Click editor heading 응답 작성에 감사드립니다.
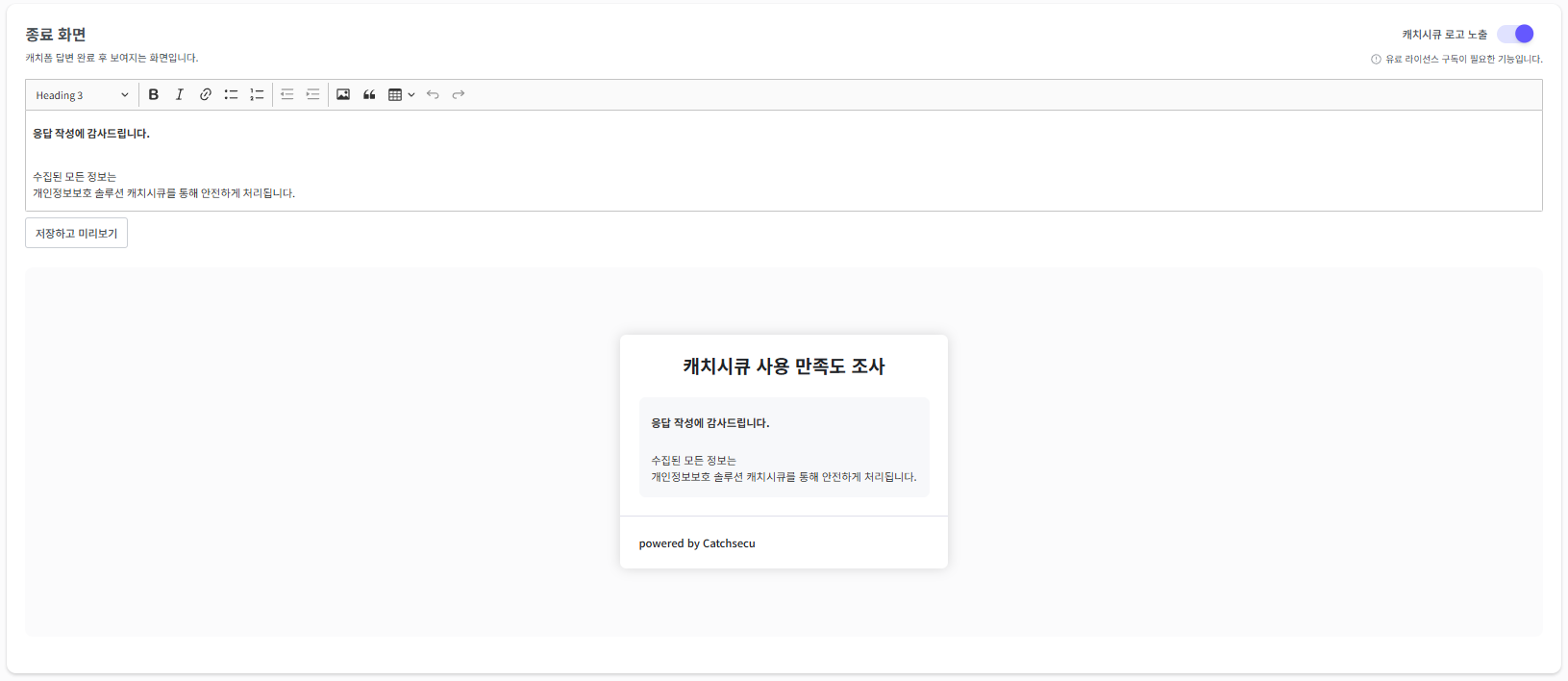This screenshot has width=1568, height=681. [91, 134]
